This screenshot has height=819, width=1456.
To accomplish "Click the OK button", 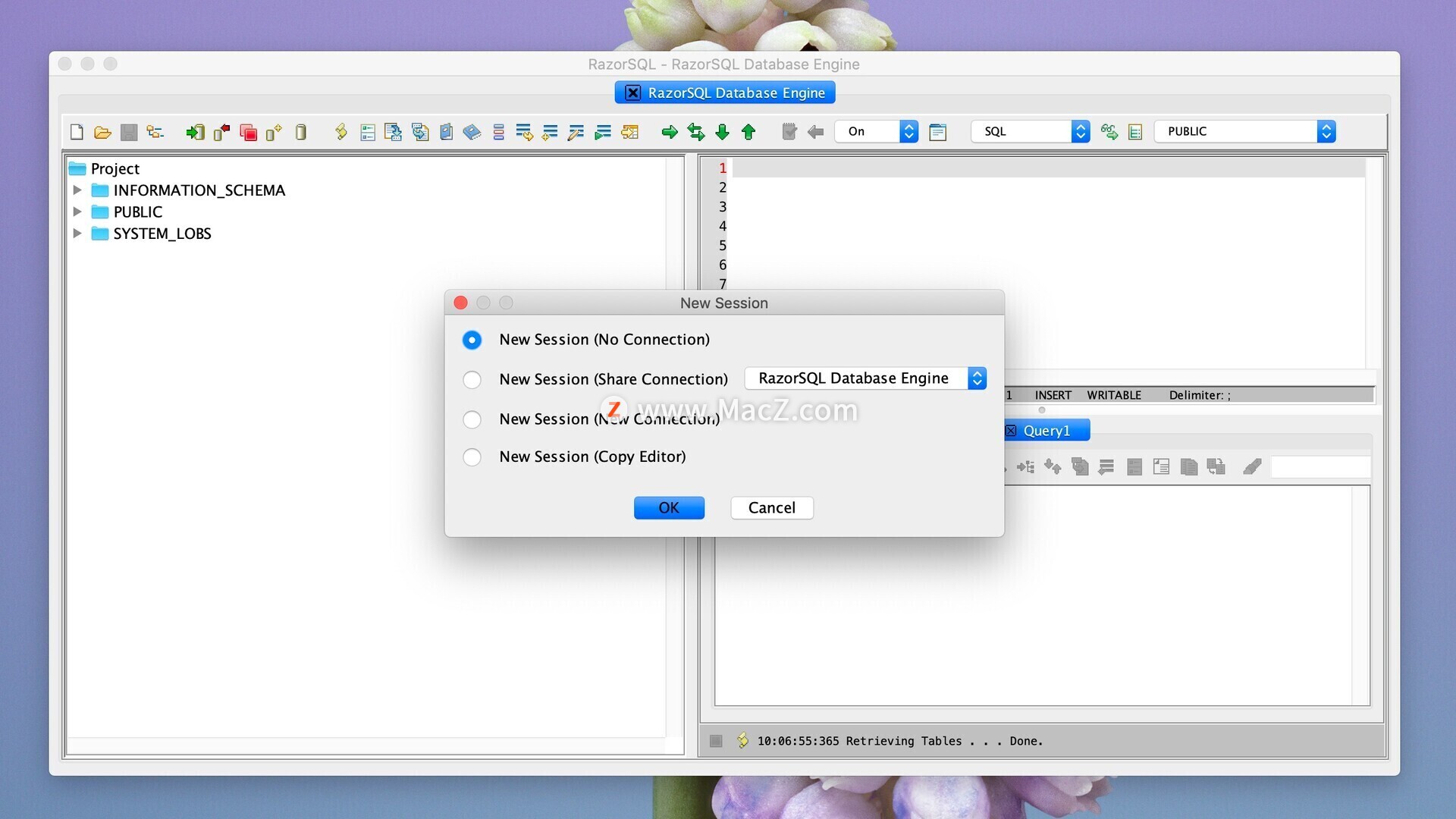I will point(669,508).
